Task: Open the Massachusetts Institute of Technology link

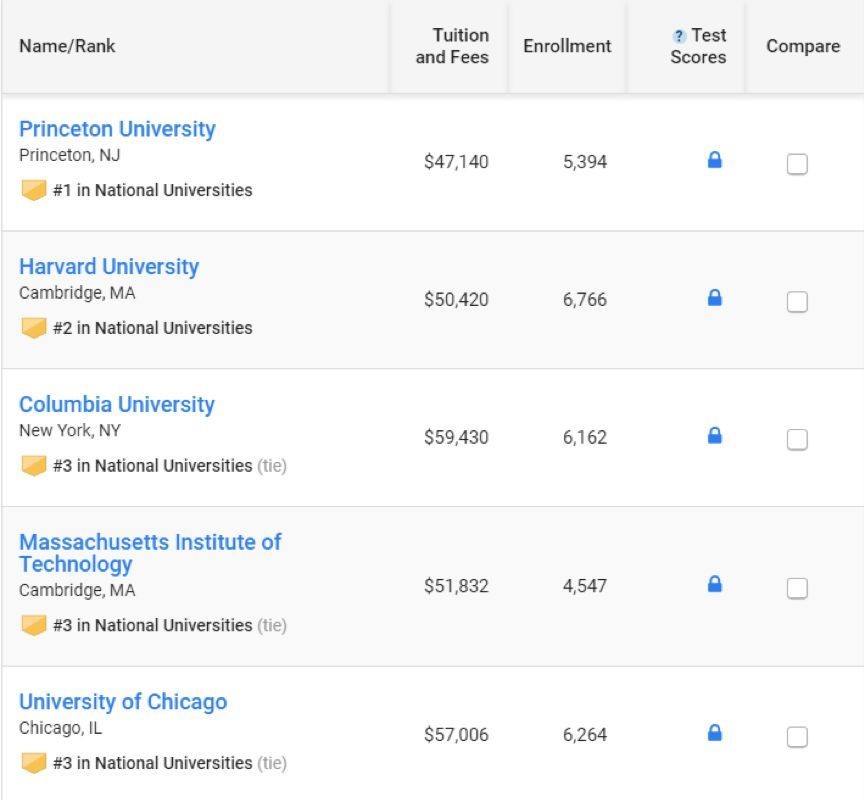Action: (x=150, y=553)
